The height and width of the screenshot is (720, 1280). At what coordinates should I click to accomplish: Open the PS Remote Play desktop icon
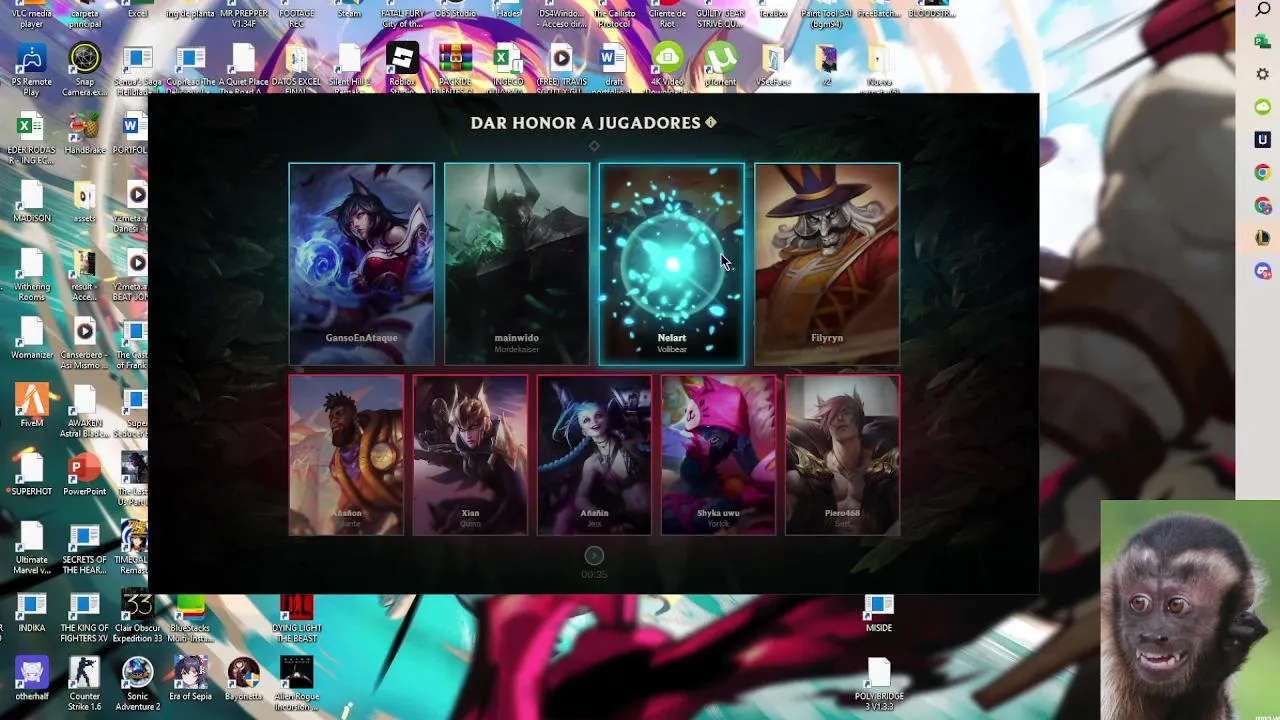pyautogui.click(x=31, y=69)
